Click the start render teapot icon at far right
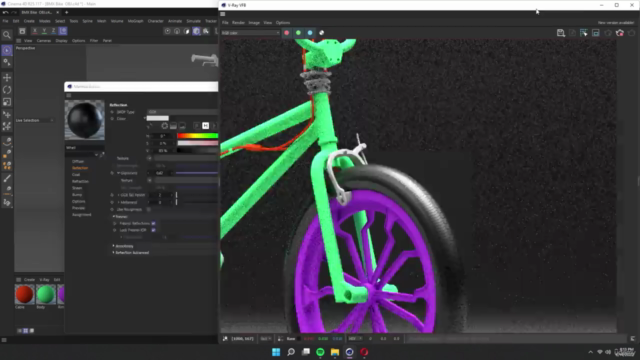The height and width of the screenshot is (360, 640). 632,33
